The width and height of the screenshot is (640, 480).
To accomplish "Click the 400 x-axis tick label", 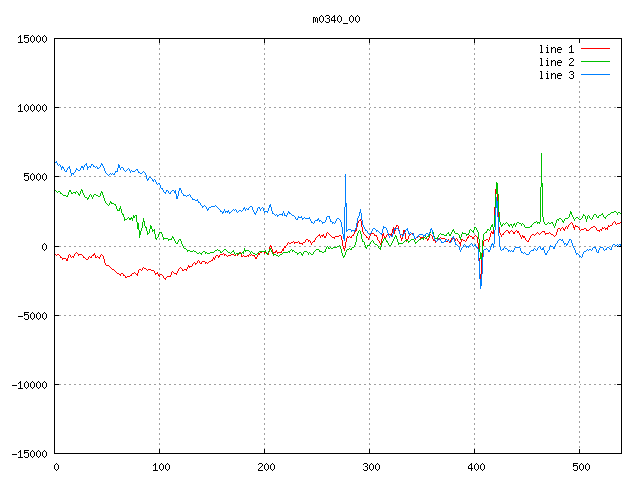I will 475,466.
